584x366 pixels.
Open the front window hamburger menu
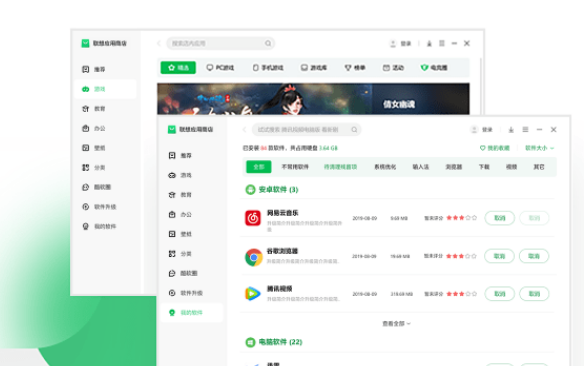pos(525,129)
